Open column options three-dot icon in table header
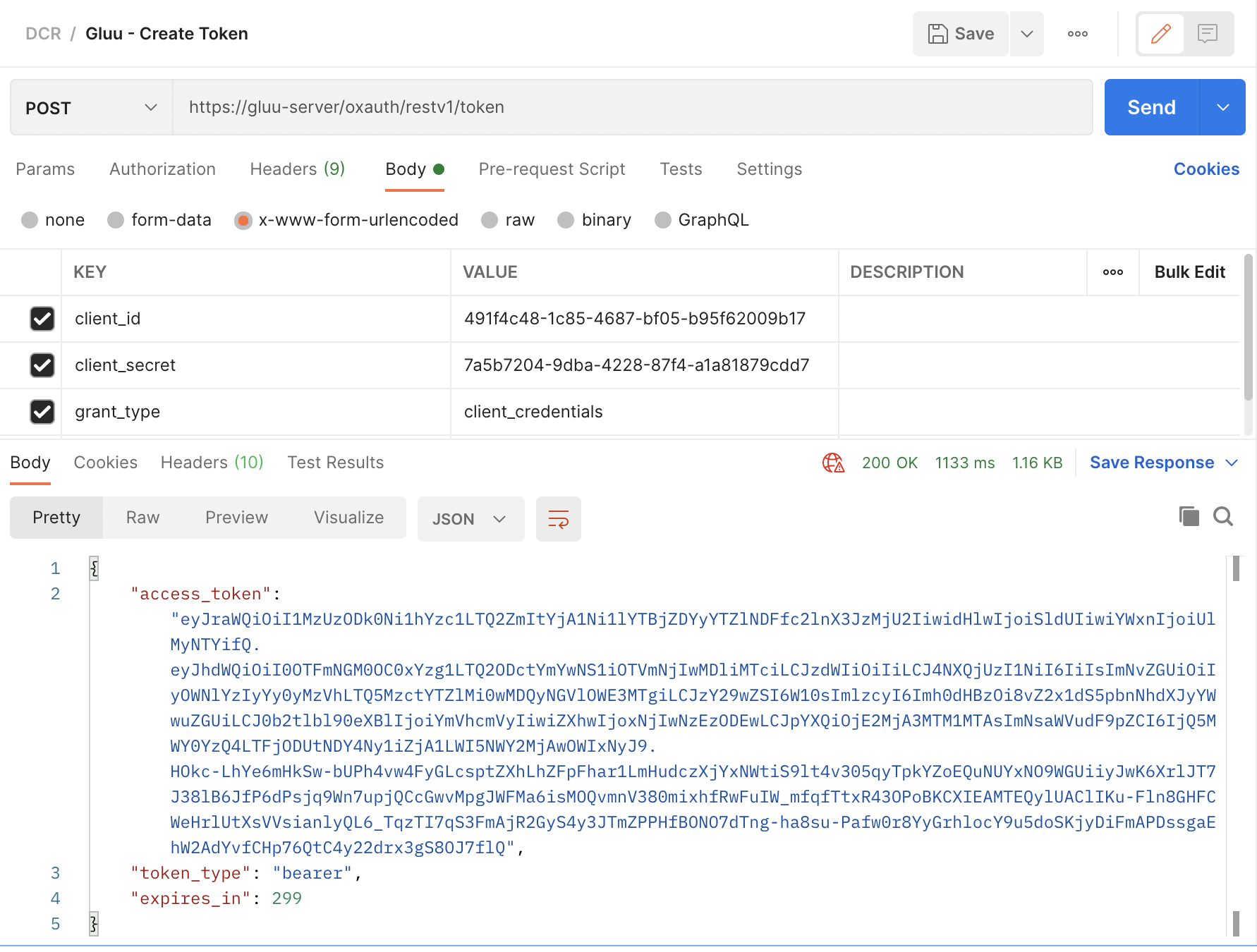 pyautogui.click(x=1112, y=272)
